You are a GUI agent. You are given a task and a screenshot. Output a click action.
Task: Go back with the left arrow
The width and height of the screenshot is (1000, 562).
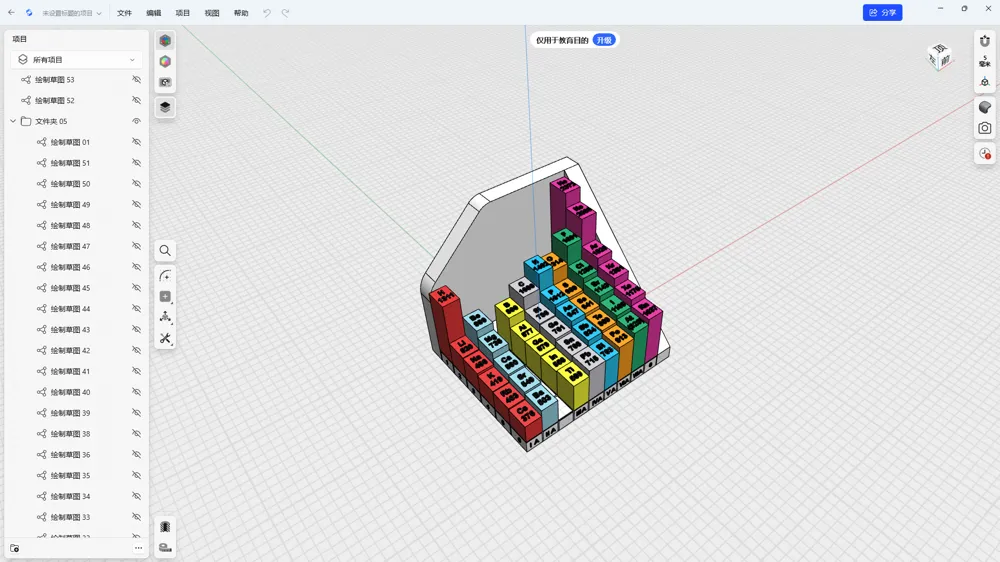click(11, 13)
